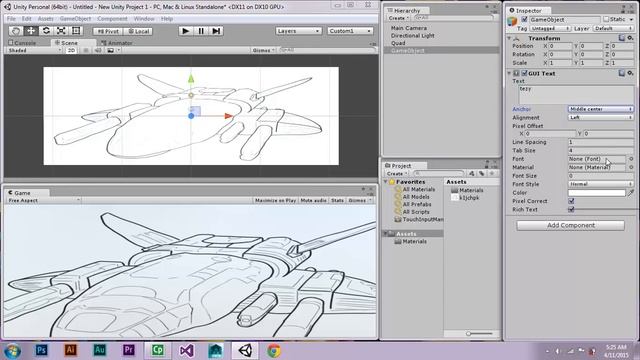Open Free Aspect dropdown in Game view
Viewport: 640px width, 360px height.
(x=43, y=200)
